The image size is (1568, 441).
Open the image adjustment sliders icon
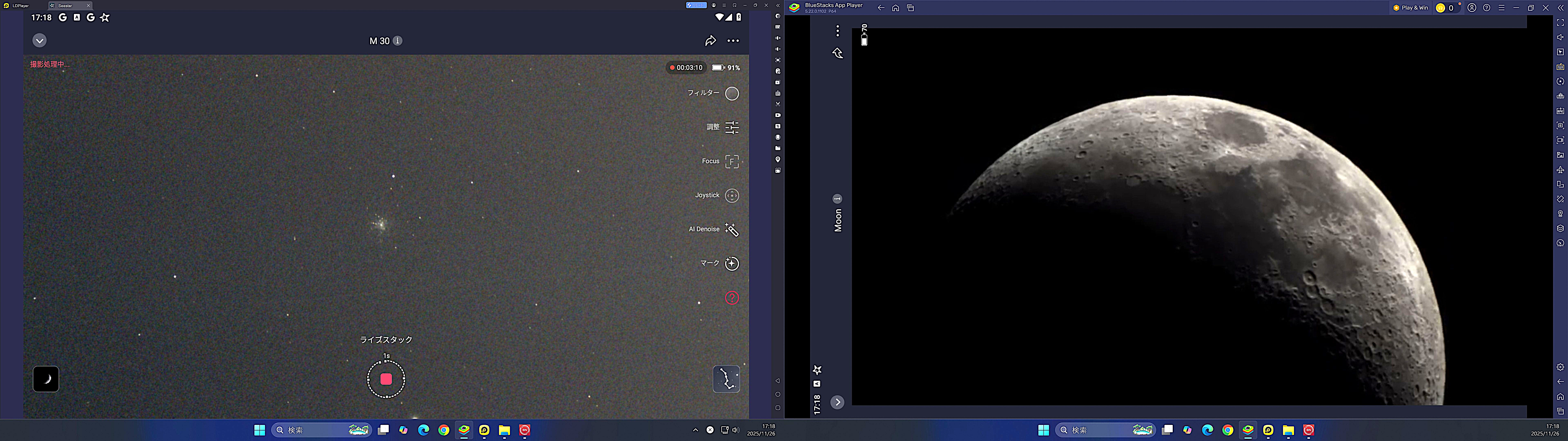click(732, 127)
